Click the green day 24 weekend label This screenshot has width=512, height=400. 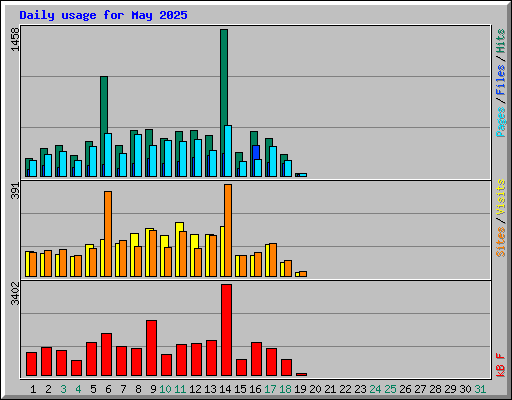coord(375,389)
